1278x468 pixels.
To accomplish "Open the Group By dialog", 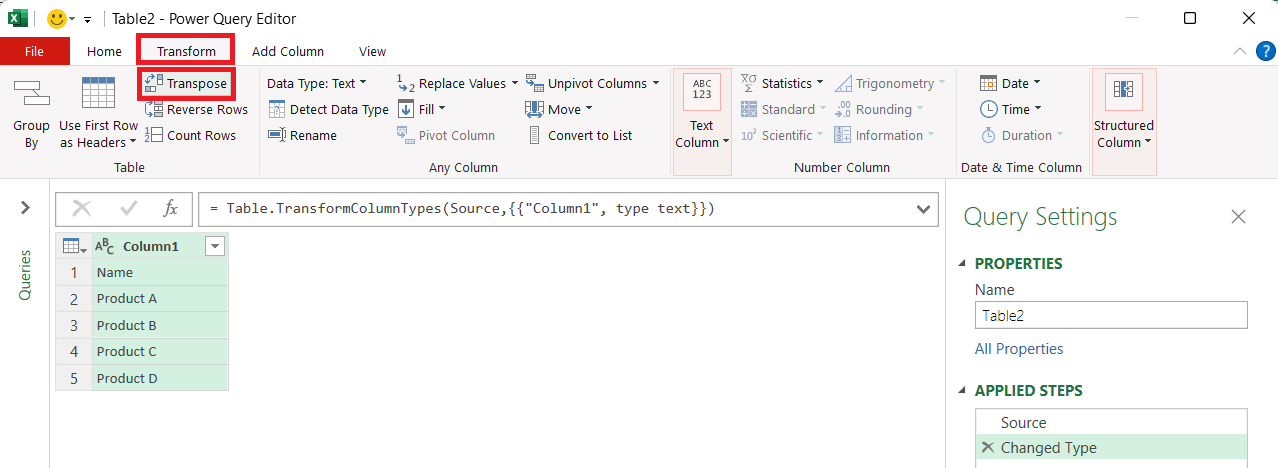I will pyautogui.click(x=31, y=113).
